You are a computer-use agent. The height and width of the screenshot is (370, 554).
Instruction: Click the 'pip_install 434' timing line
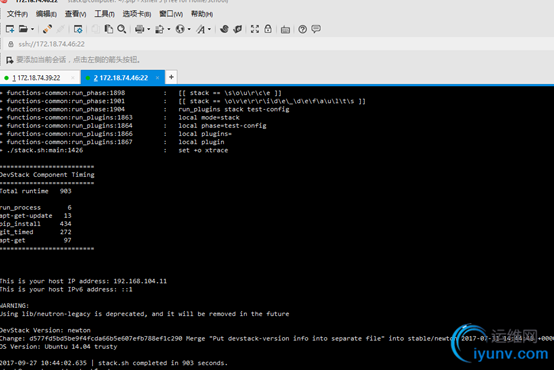(36, 224)
